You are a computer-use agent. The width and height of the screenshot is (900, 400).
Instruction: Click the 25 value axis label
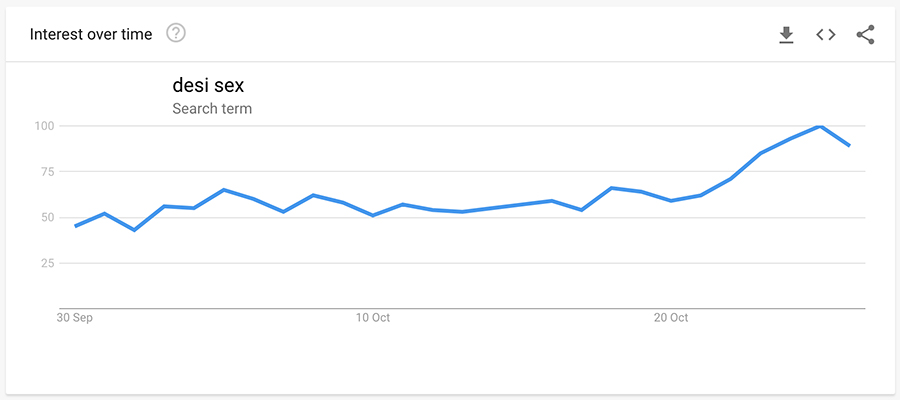pyautogui.click(x=47, y=263)
